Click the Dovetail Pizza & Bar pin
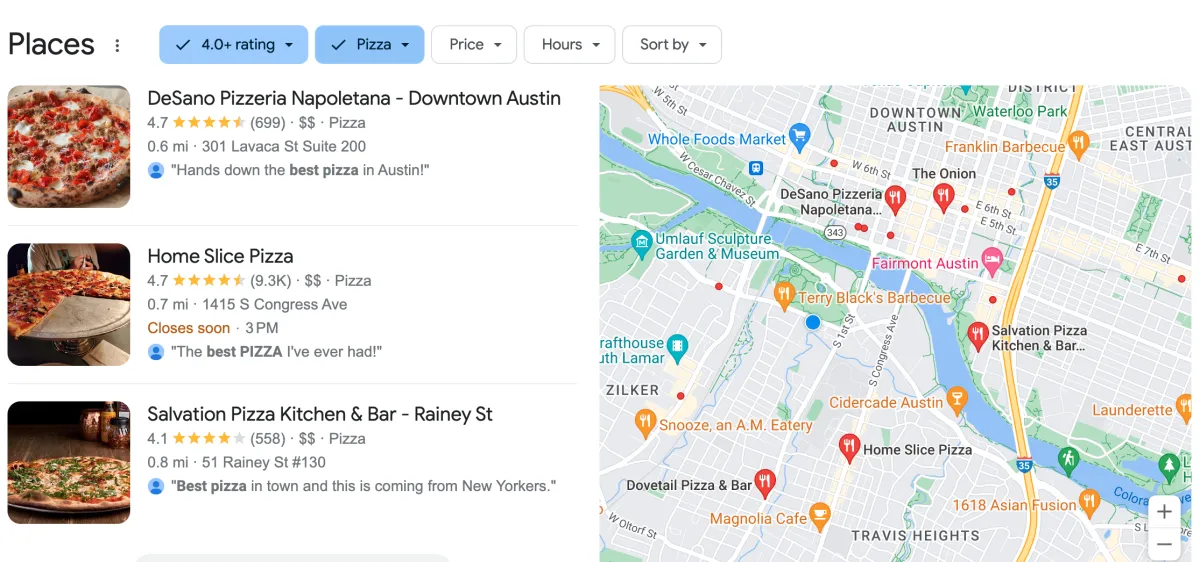Screen dimensions: 1200x562 [766, 482]
